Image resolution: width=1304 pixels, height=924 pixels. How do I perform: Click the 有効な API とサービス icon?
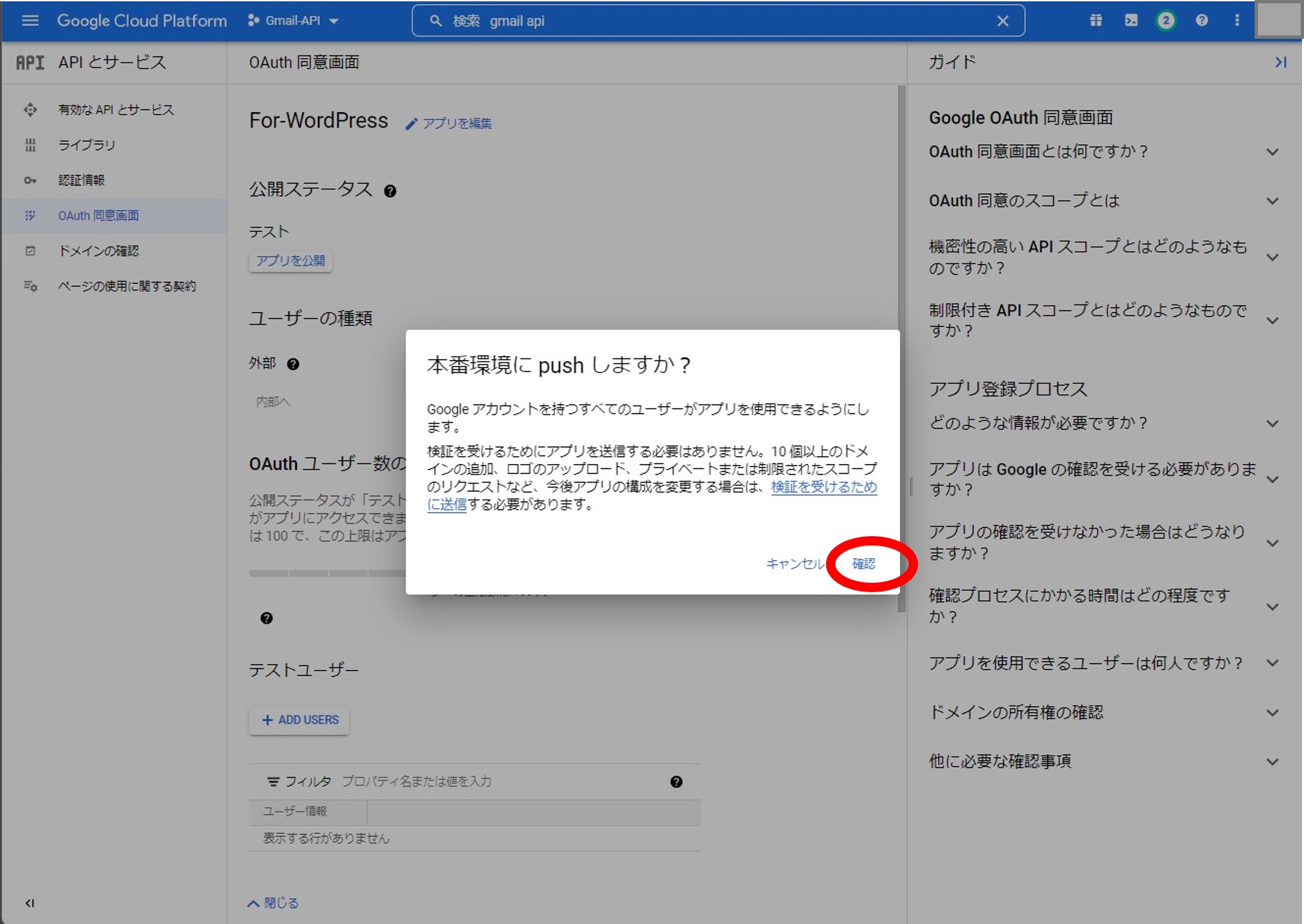coord(30,109)
